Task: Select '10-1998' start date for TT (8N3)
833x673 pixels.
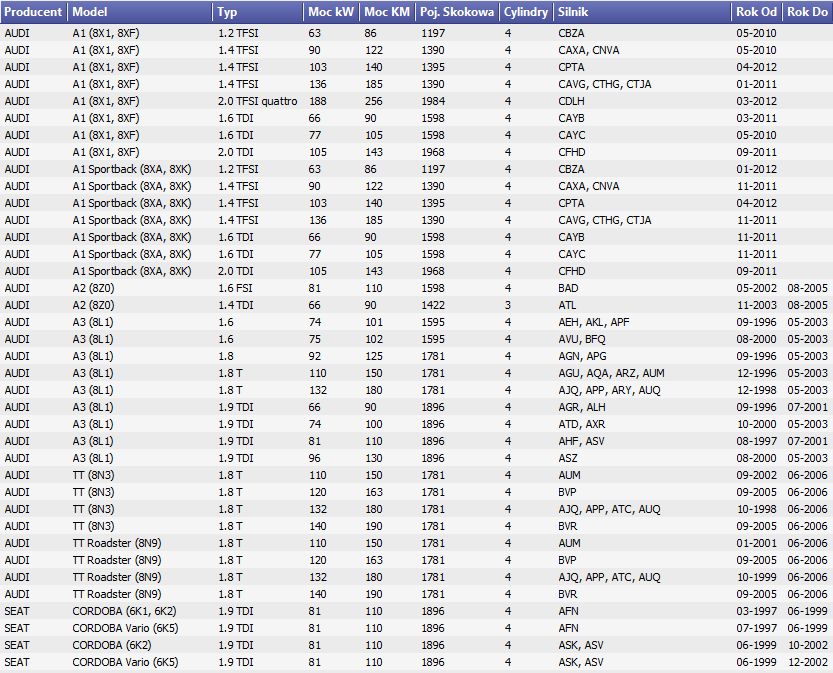Action: 756,509
